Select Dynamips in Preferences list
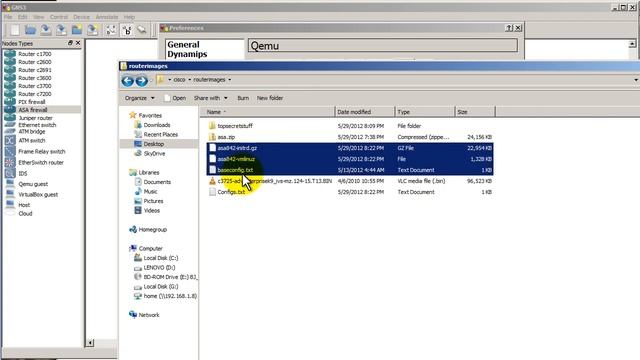The width and height of the screenshot is (640, 360). click(x=187, y=54)
